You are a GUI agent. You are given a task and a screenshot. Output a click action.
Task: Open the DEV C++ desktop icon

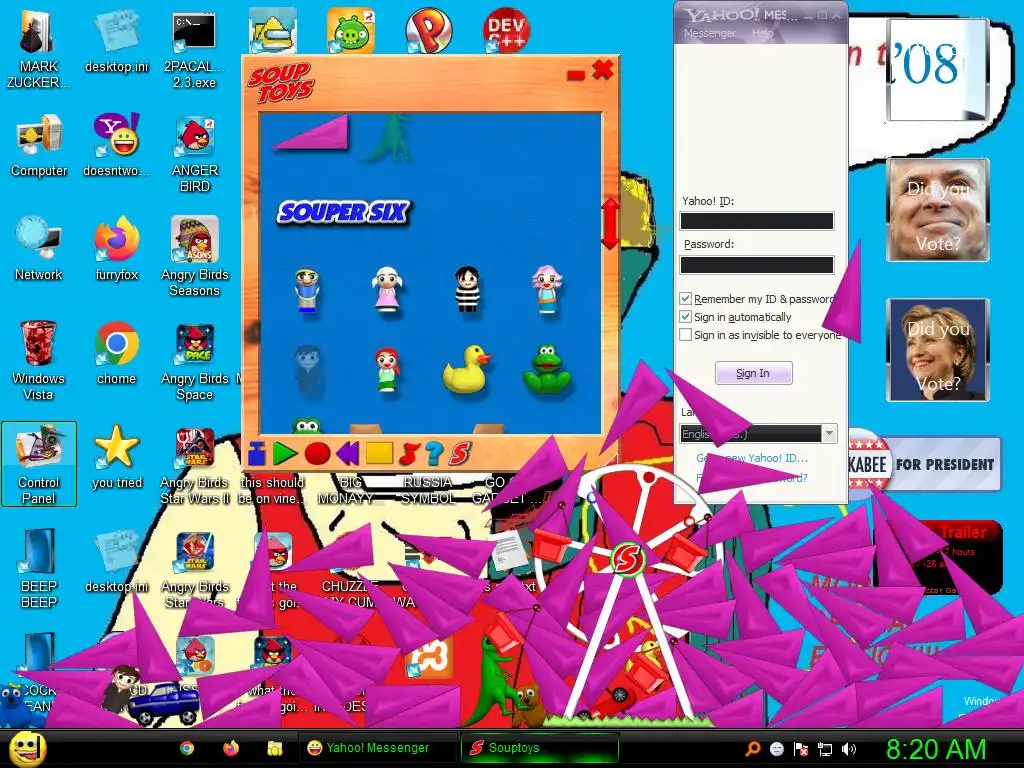506,29
